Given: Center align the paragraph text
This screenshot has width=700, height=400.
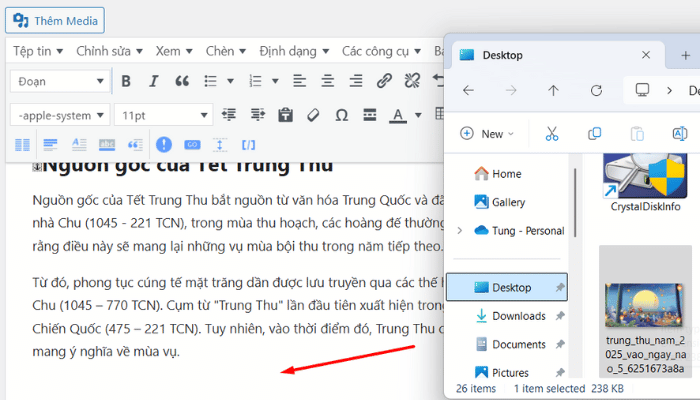Looking at the screenshot, I should pos(327,81).
